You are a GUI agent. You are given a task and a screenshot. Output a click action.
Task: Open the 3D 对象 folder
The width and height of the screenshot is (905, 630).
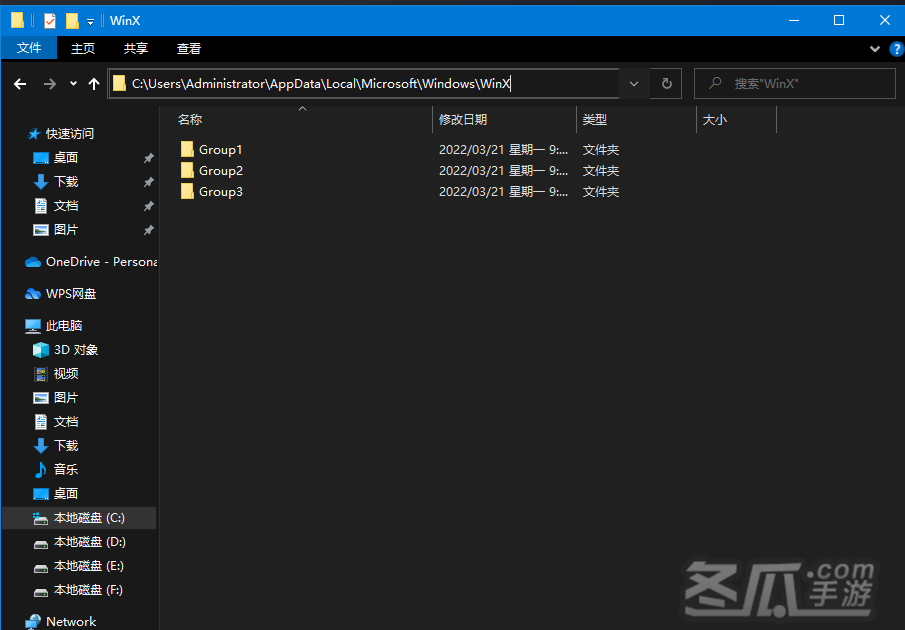click(x=76, y=350)
